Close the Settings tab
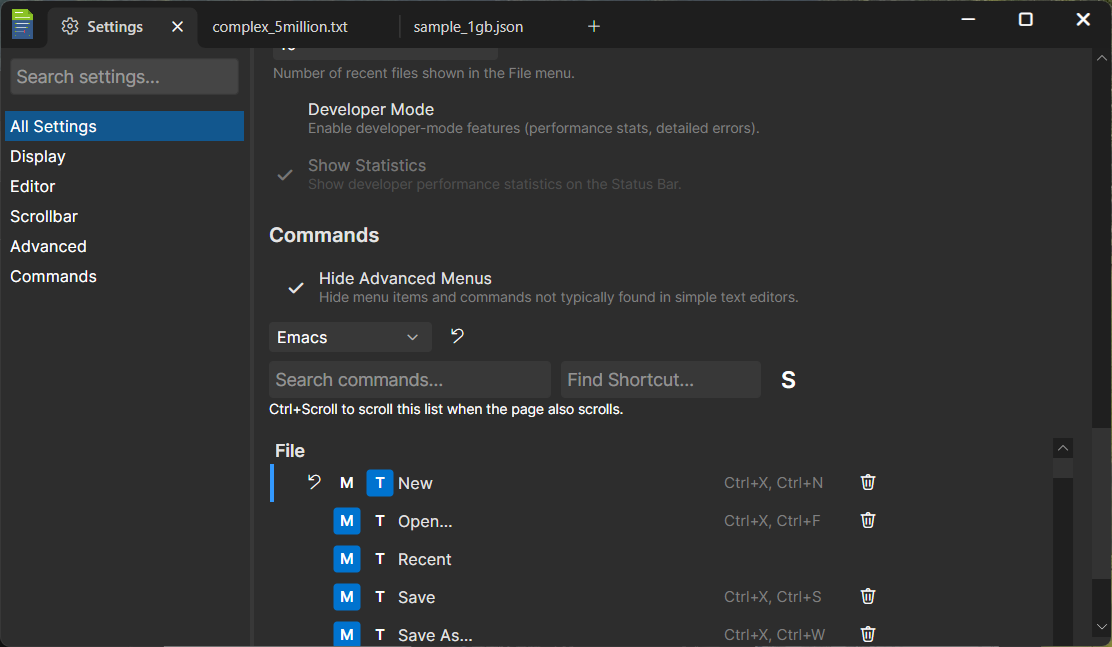1112x647 pixels. pos(177,26)
